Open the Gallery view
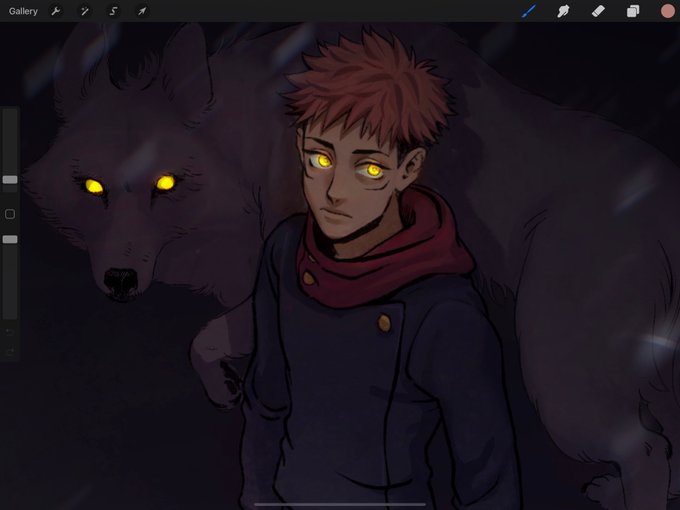The width and height of the screenshot is (680, 510). (x=23, y=11)
